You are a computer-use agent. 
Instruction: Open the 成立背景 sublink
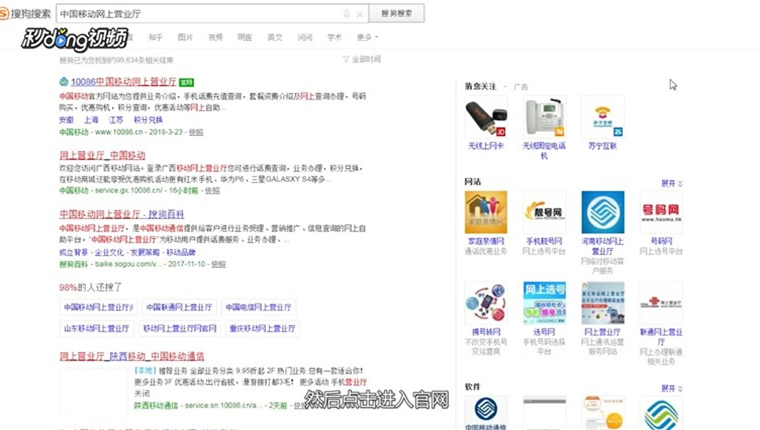[x=74, y=253]
